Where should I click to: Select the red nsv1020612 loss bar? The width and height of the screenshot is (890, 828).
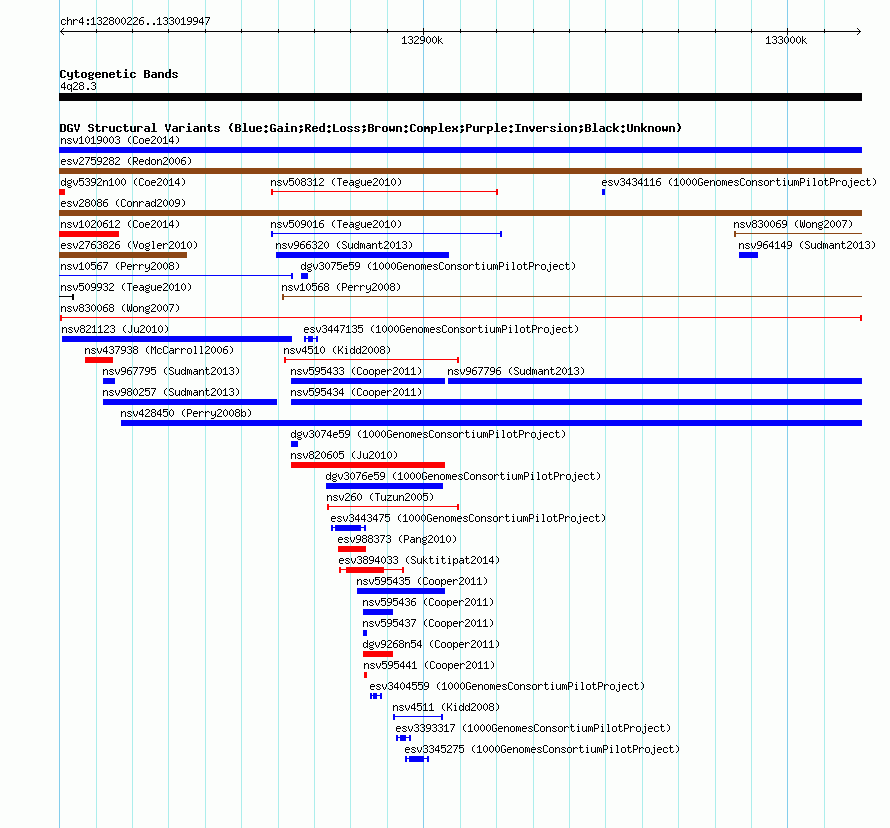pyautogui.click(x=89, y=234)
